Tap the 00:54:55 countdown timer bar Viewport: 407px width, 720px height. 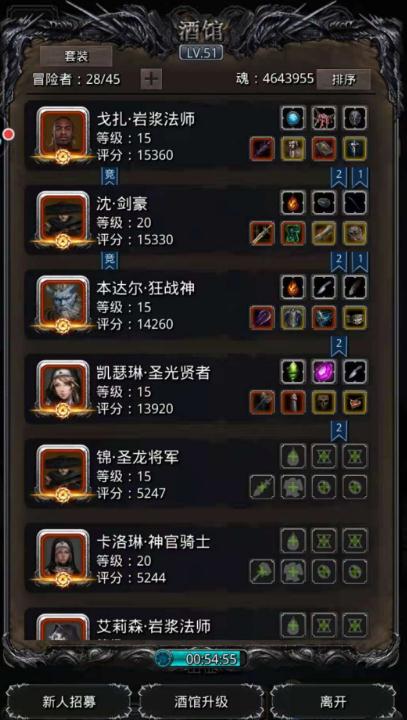tap(201, 659)
